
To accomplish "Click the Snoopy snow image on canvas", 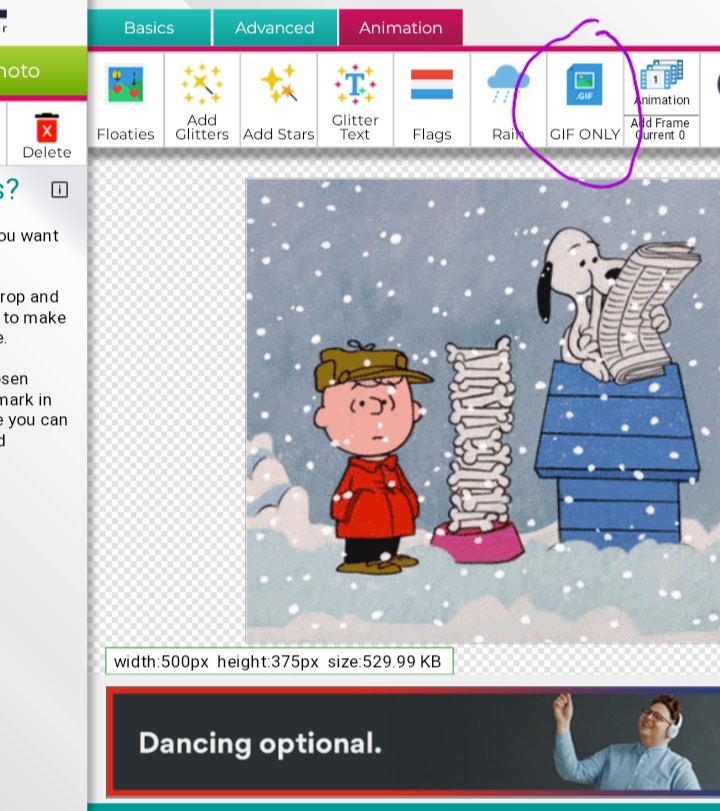I will click(x=482, y=410).
